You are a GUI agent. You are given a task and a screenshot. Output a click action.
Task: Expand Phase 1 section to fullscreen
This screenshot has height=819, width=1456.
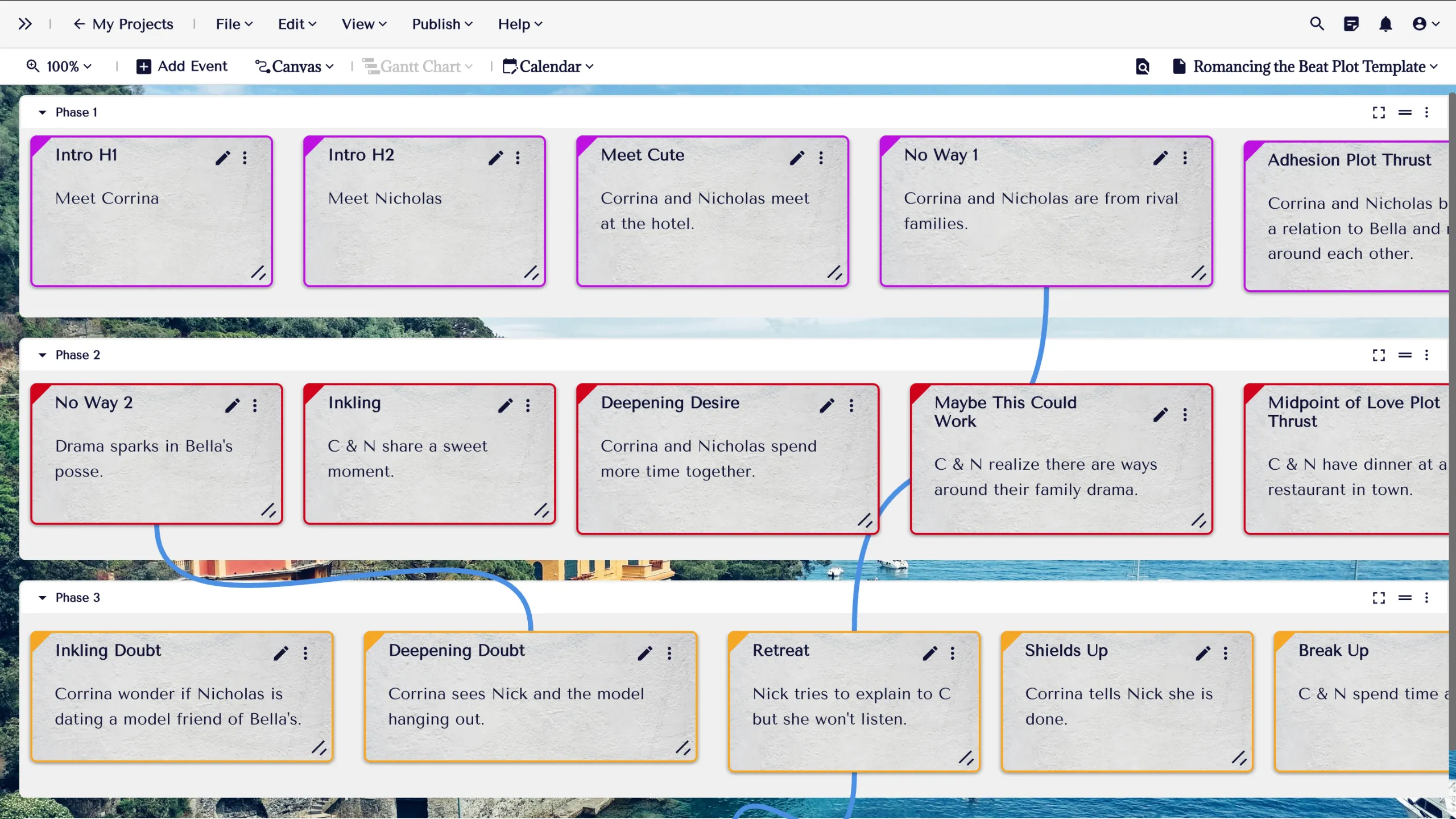coord(1379,113)
